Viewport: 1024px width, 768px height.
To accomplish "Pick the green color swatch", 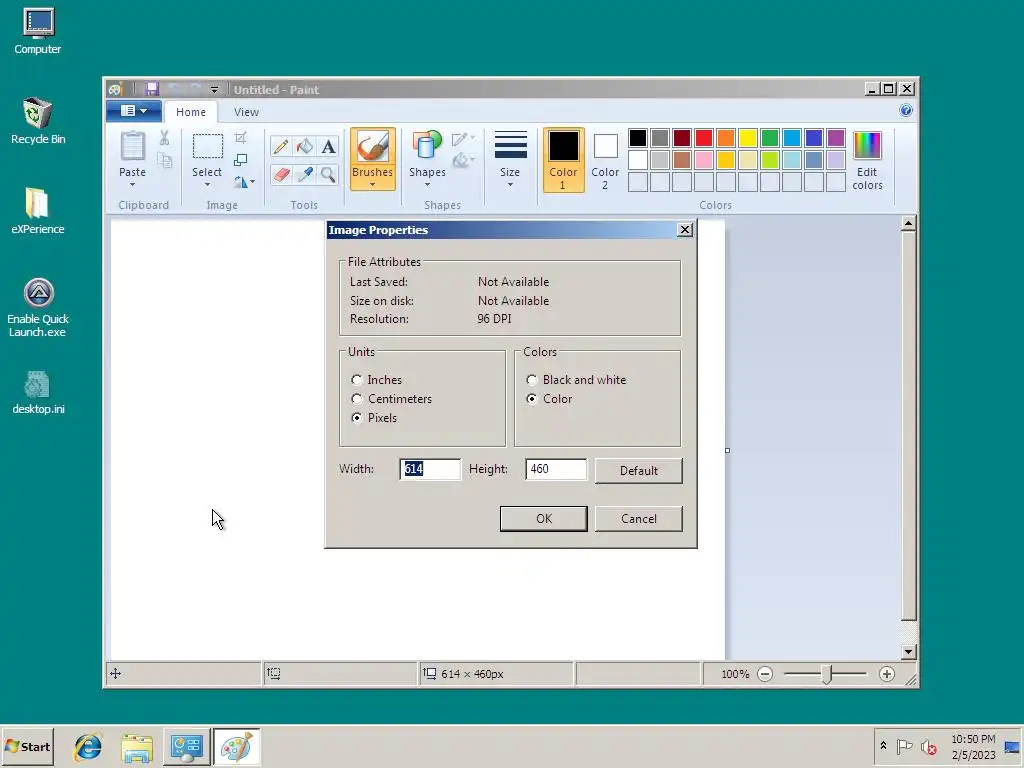I will (x=770, y=138).
